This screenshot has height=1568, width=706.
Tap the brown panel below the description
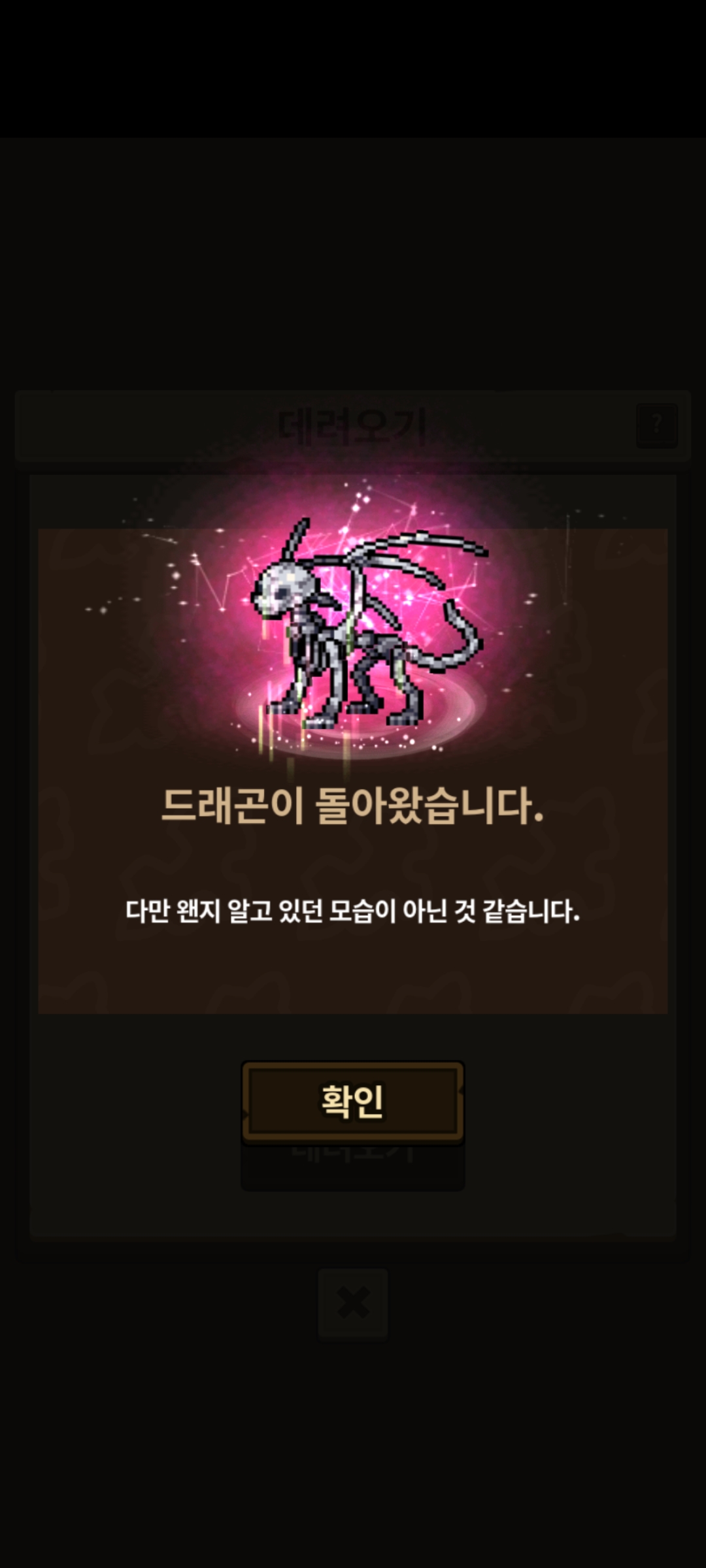point(353,973)
